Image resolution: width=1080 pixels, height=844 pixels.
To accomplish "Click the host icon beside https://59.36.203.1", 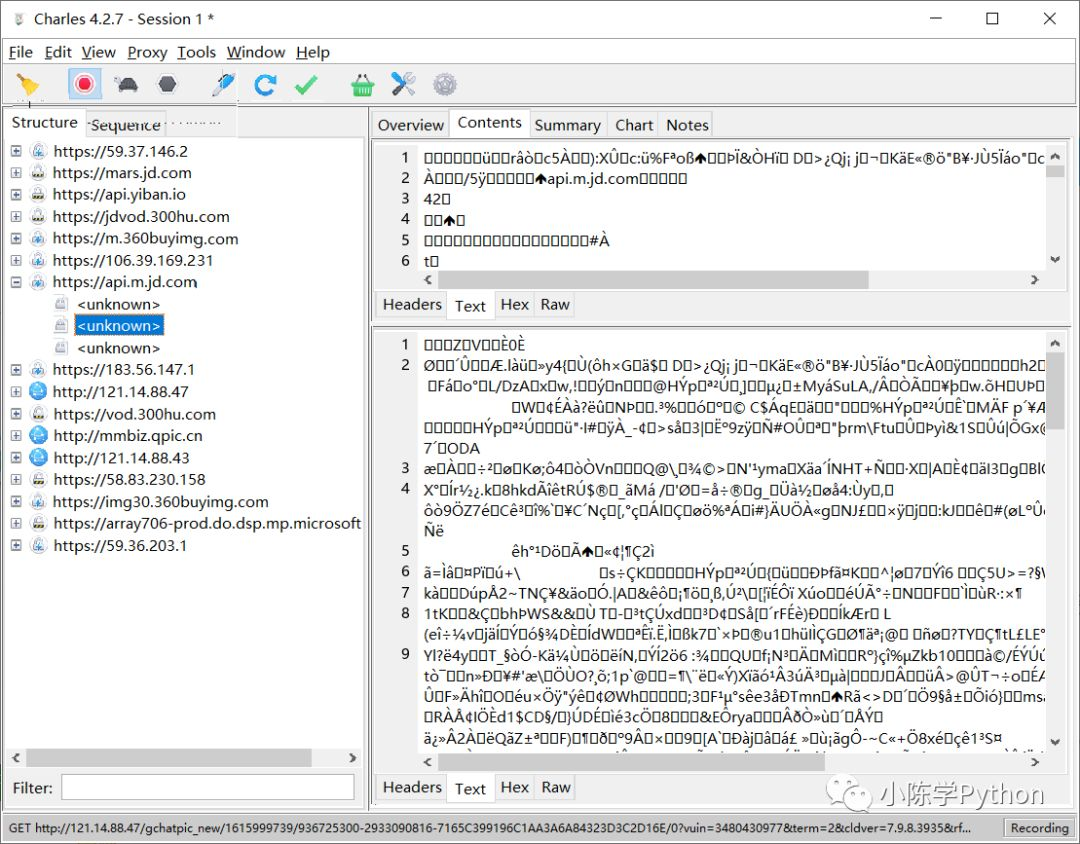I will click(39, 546).
